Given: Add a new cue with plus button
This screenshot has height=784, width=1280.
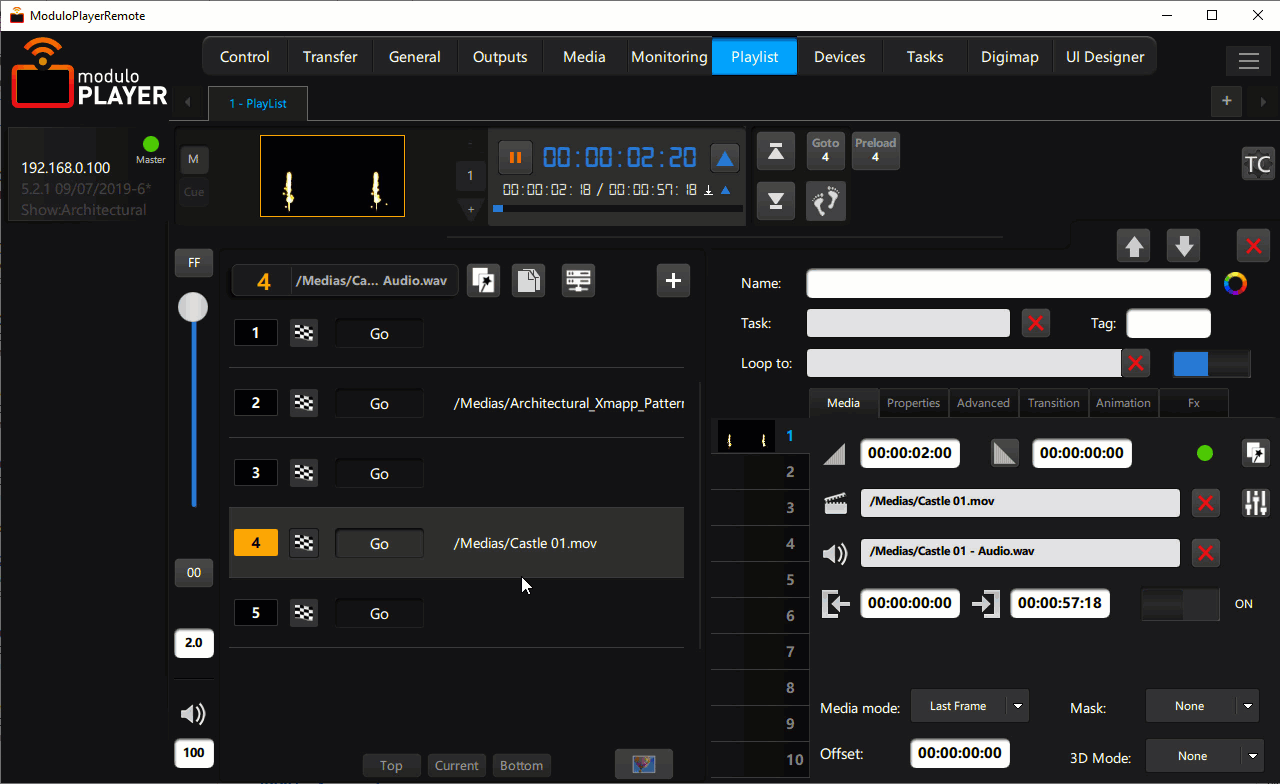Looking at the screenshot, I should (x=673, y=281).
